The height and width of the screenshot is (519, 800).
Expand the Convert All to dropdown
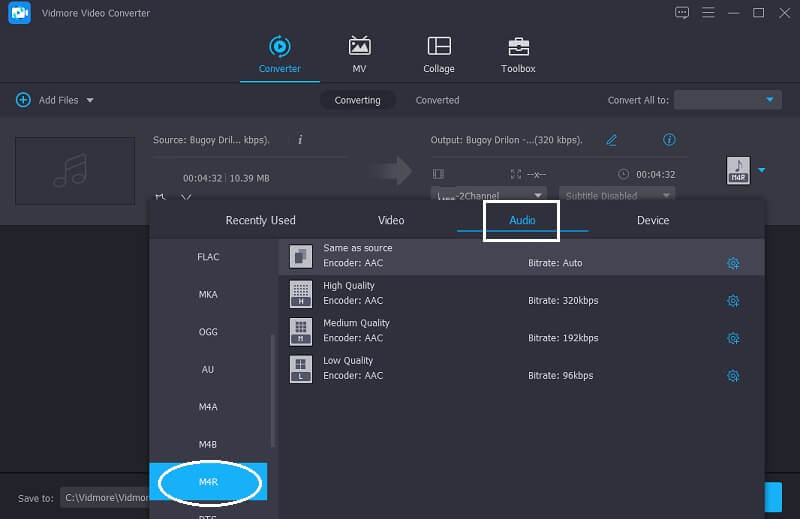point(727,100)
